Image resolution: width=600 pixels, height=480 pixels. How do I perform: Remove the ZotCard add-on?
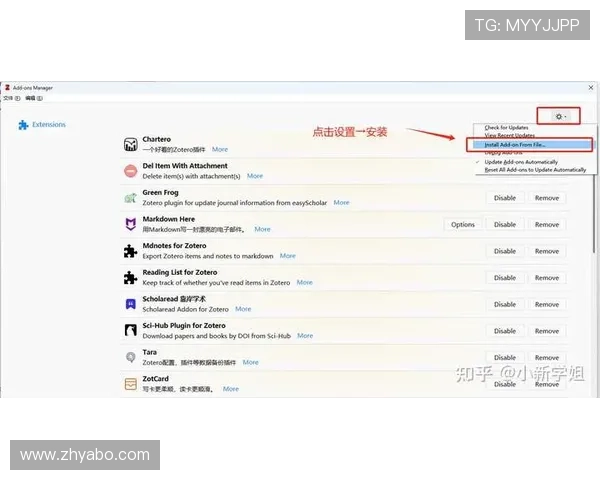(x=547, y=384)
